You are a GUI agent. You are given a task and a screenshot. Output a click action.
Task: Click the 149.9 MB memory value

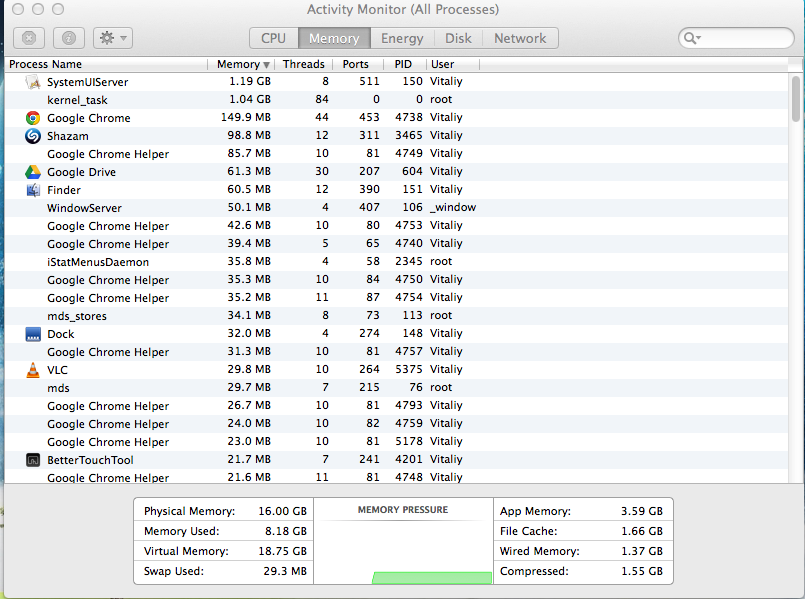(x=246, y=117)
